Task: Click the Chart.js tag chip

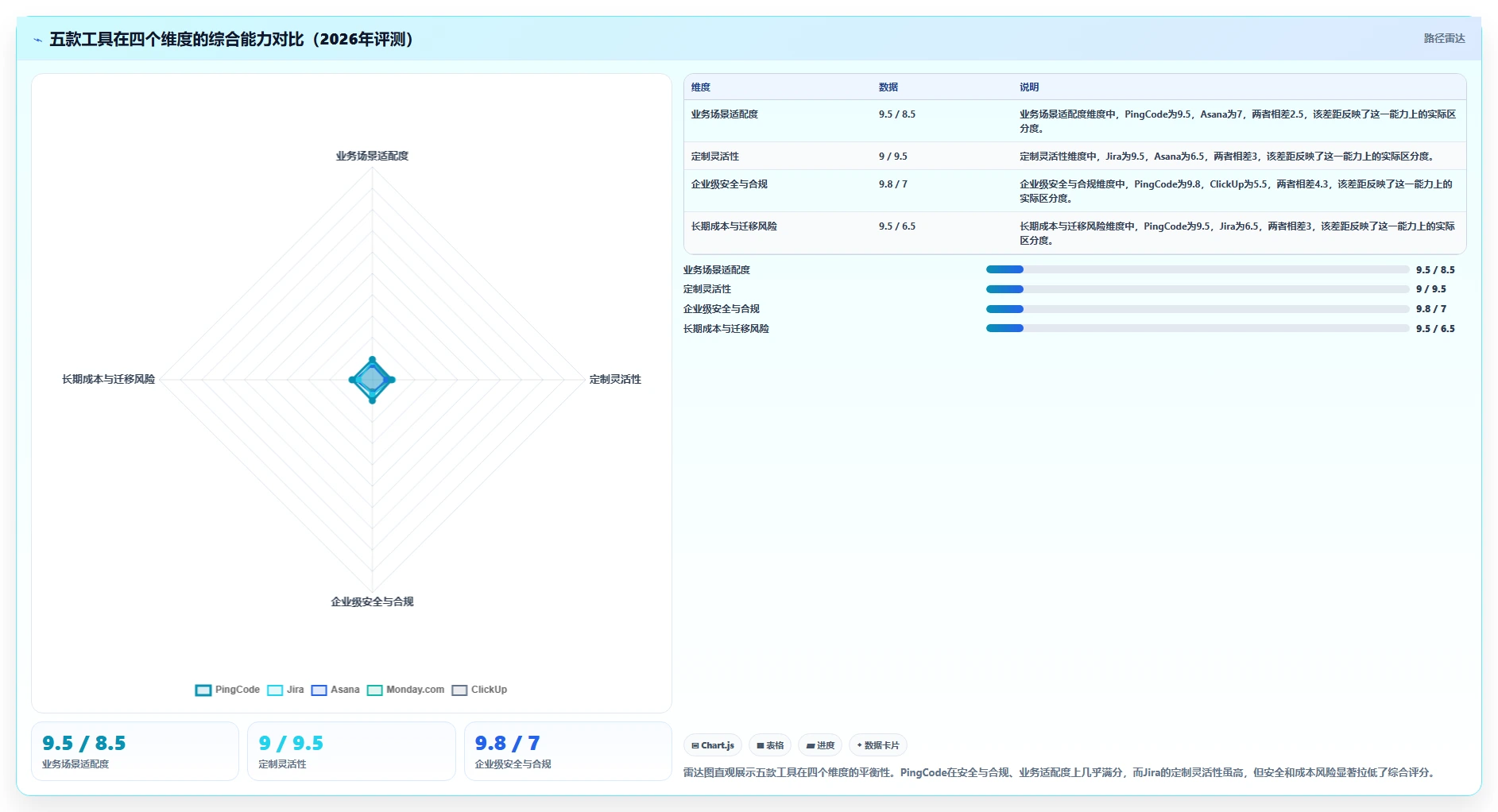Action: click(713, 745)
